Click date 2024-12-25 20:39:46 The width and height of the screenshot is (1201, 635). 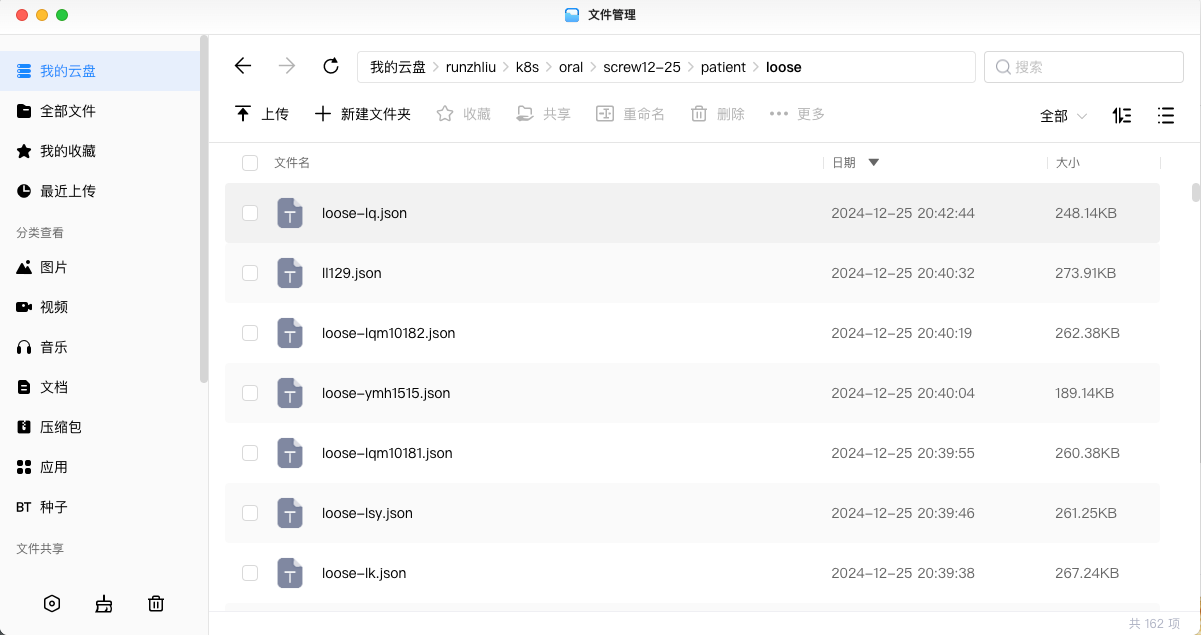903,513
